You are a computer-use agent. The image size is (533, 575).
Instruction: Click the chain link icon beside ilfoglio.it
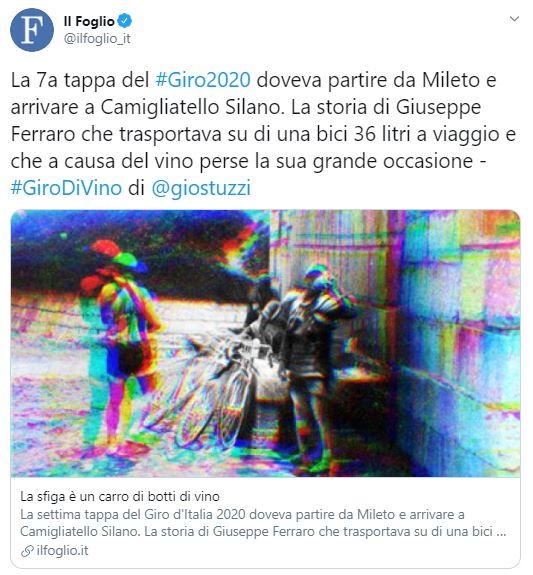[x=27, y=551]
